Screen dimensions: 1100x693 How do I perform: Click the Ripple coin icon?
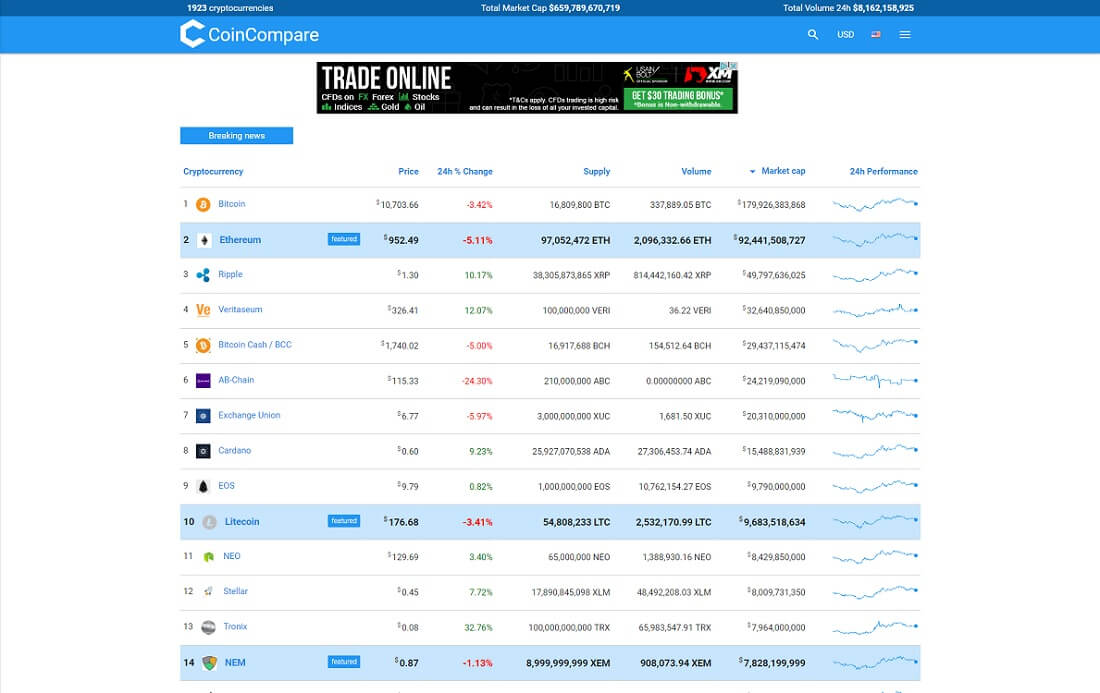pyautogui.click(x=203, y=275)
